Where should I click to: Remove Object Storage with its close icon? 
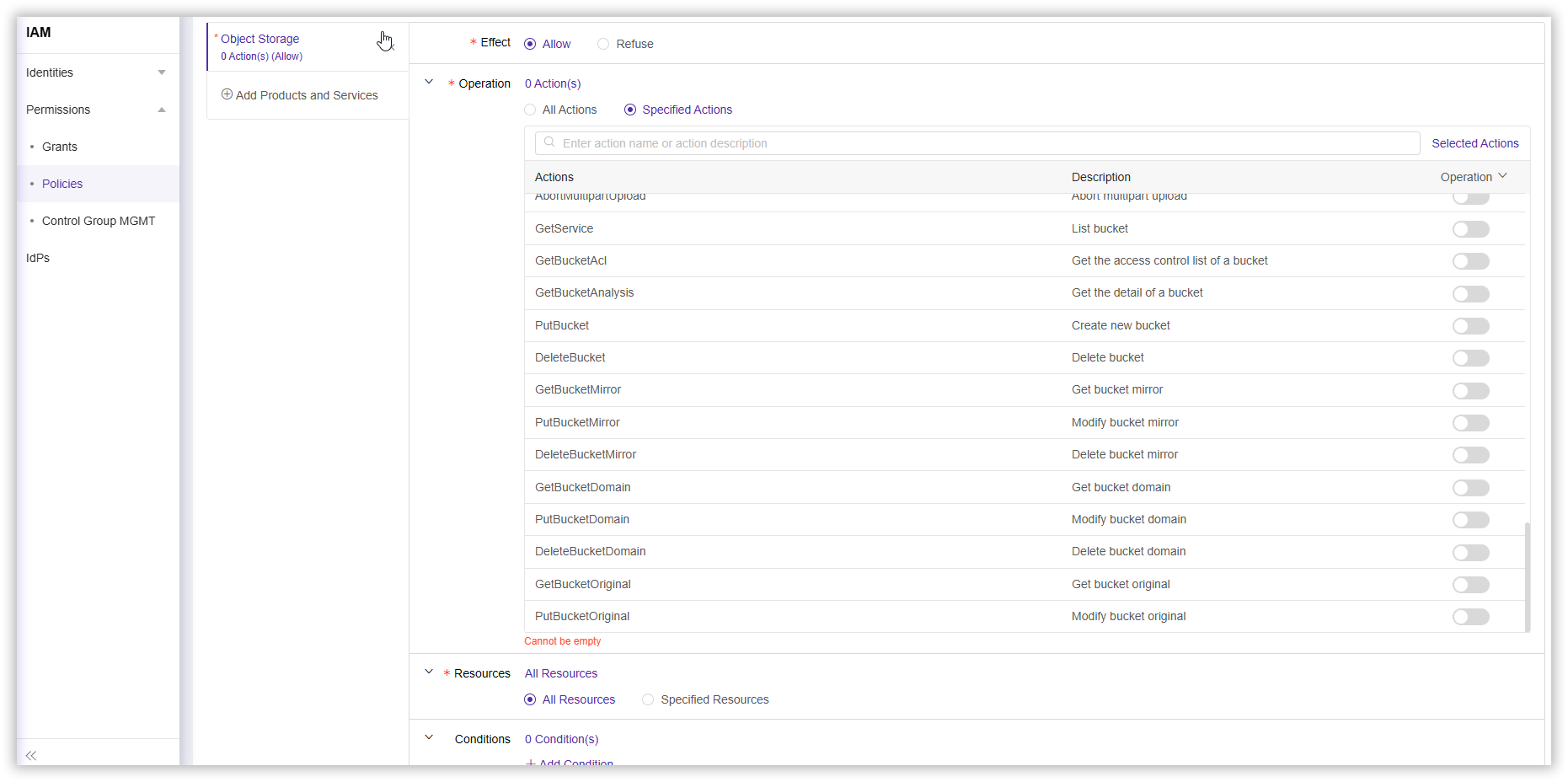(391, 46)
